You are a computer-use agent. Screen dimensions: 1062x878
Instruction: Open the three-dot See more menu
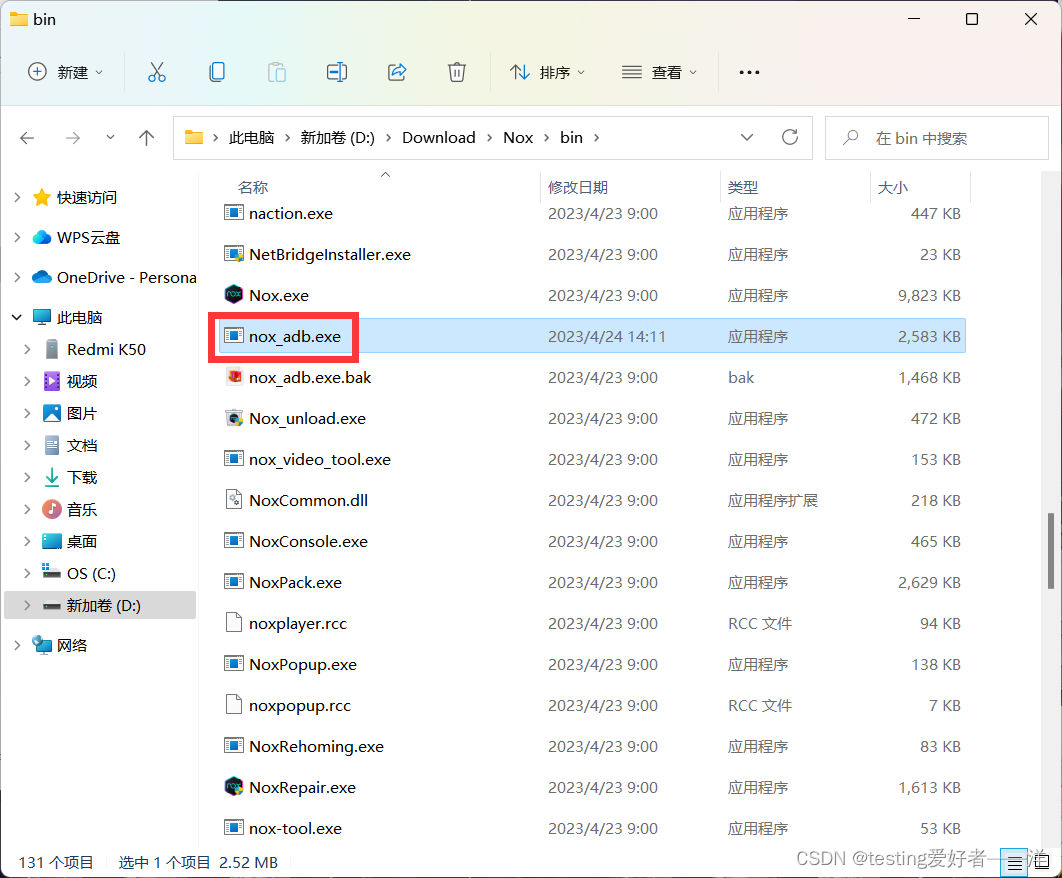point(749,72)
